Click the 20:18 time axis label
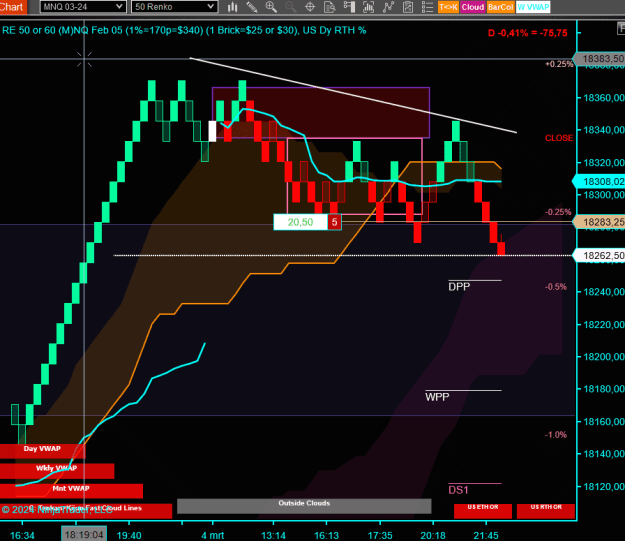Image resolution: width=625 pixels, height=541 pixels. tap(433, 535)
